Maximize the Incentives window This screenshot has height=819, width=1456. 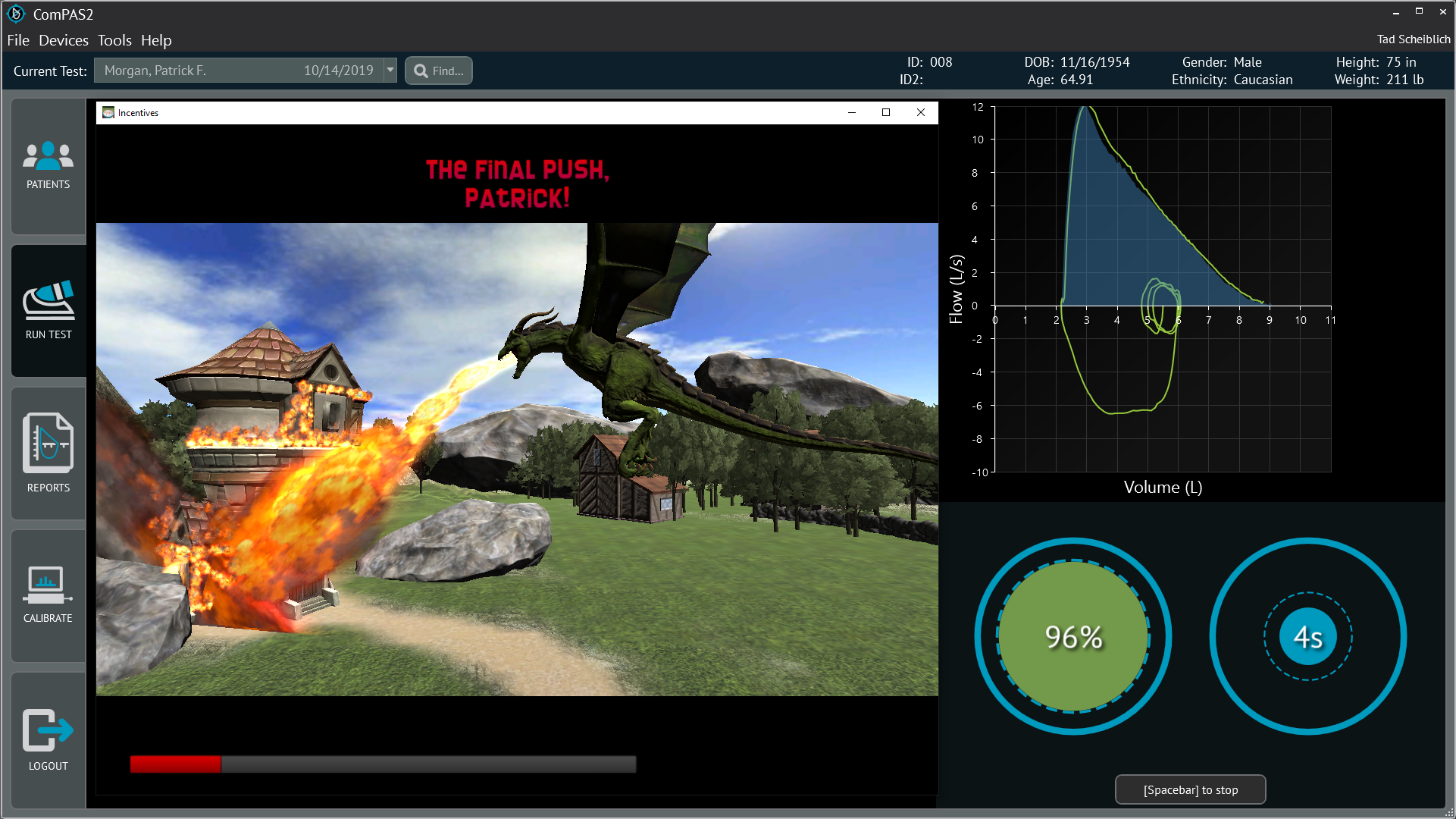tap(886, 112)
